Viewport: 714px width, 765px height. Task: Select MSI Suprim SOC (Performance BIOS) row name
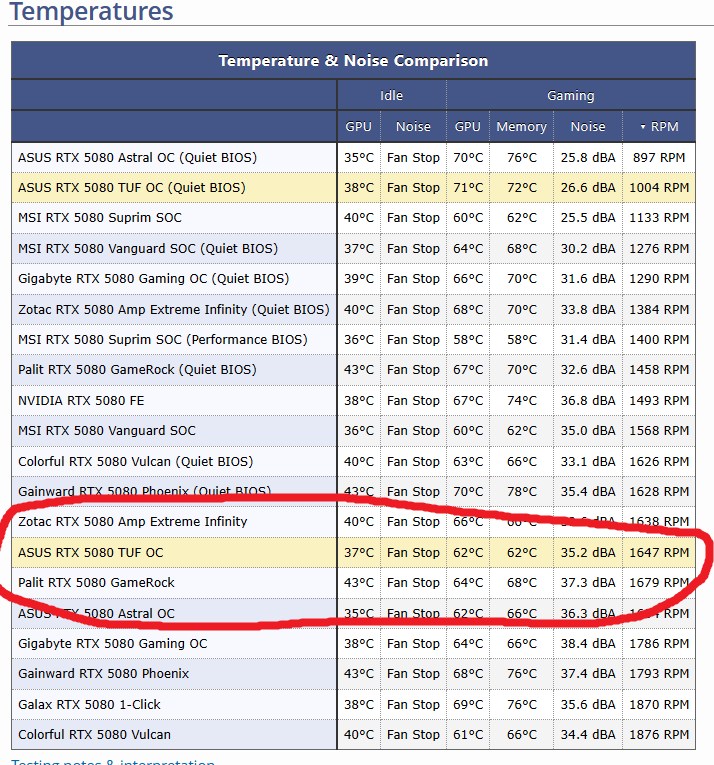pos(163,340)
